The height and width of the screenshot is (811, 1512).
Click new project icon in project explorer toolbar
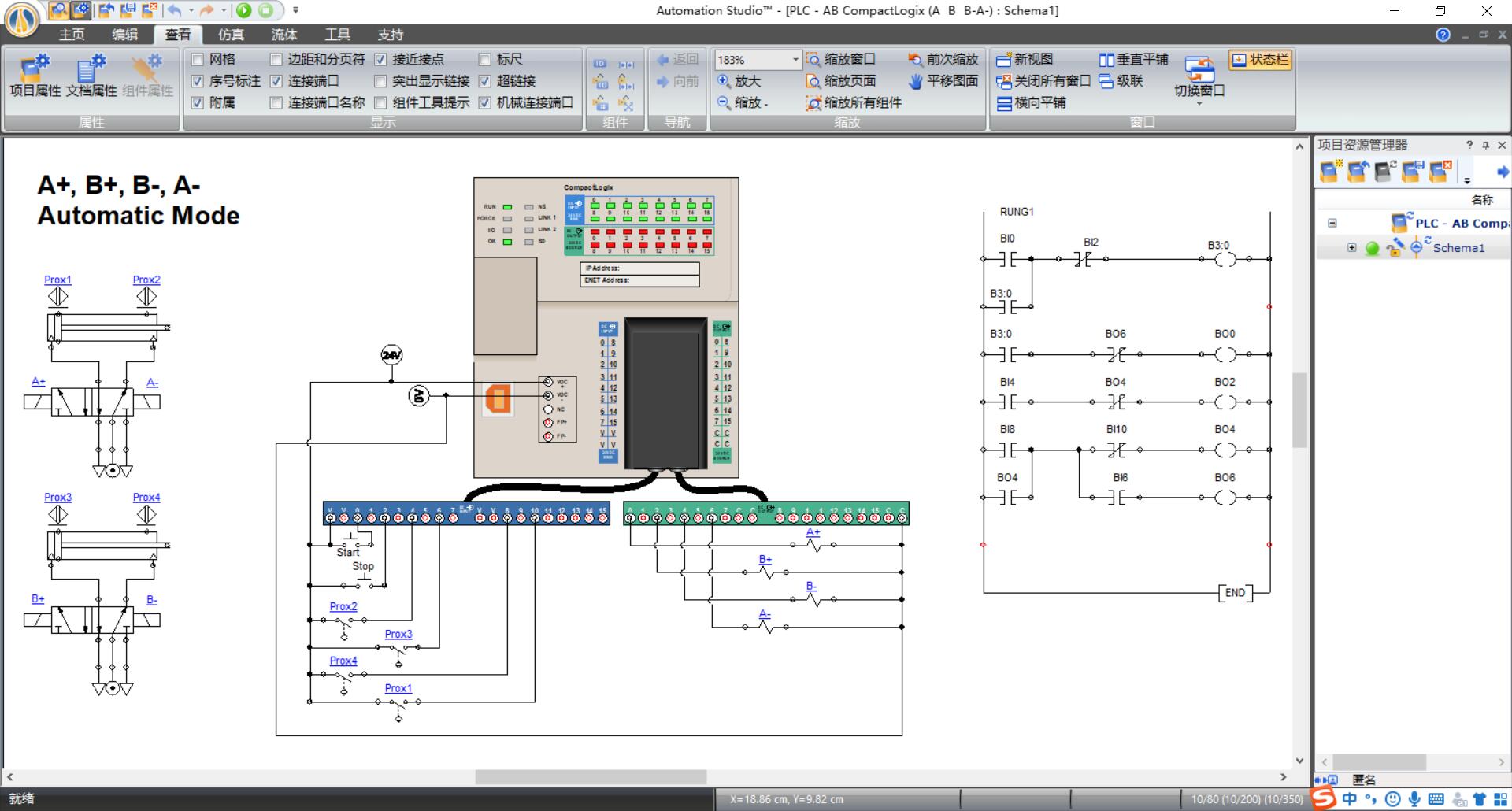point(1330,171)
